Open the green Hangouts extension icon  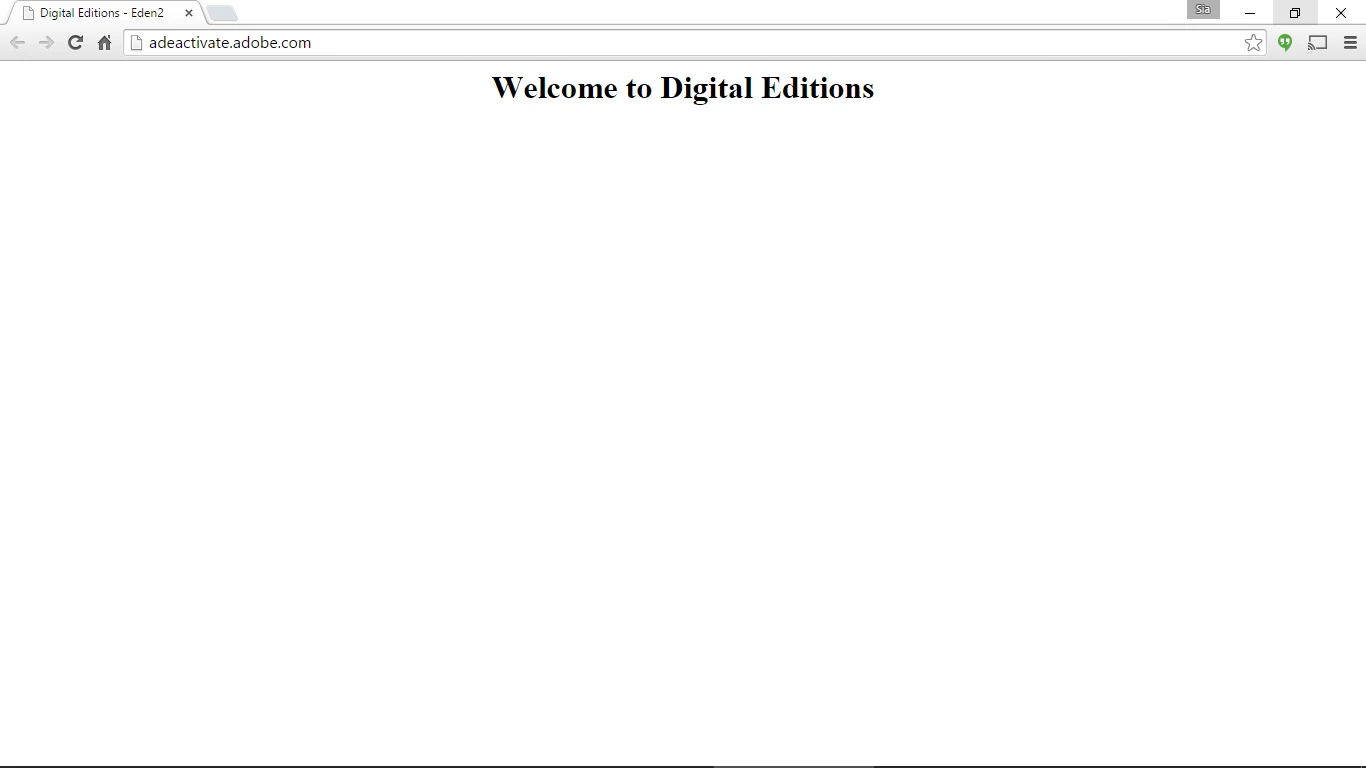[x=1285, y=42]
